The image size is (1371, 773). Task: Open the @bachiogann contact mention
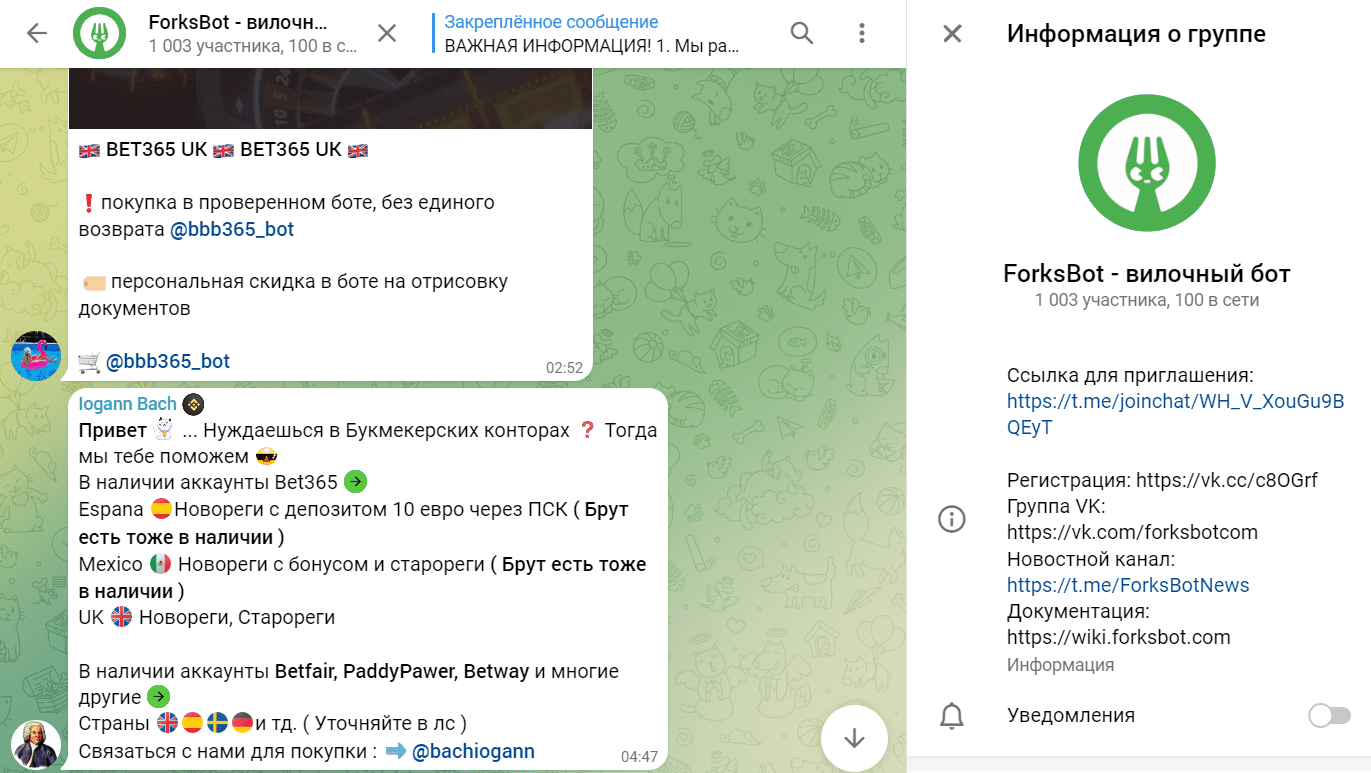tap(473, 751)
